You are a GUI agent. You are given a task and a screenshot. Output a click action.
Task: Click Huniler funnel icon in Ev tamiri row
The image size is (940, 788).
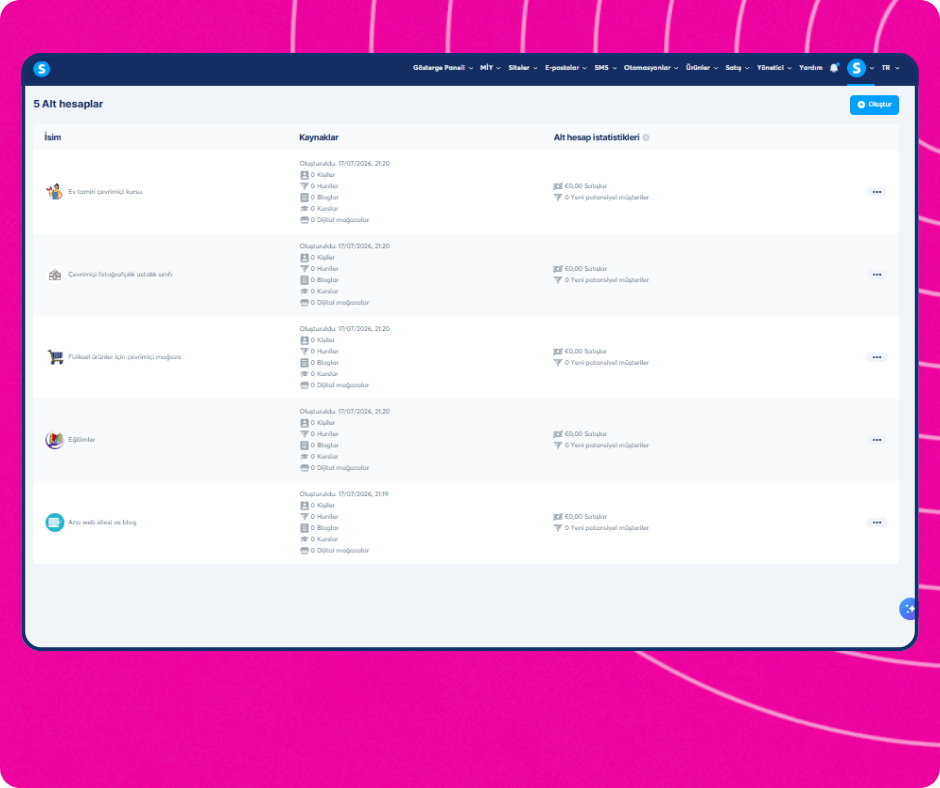(304, 186)
